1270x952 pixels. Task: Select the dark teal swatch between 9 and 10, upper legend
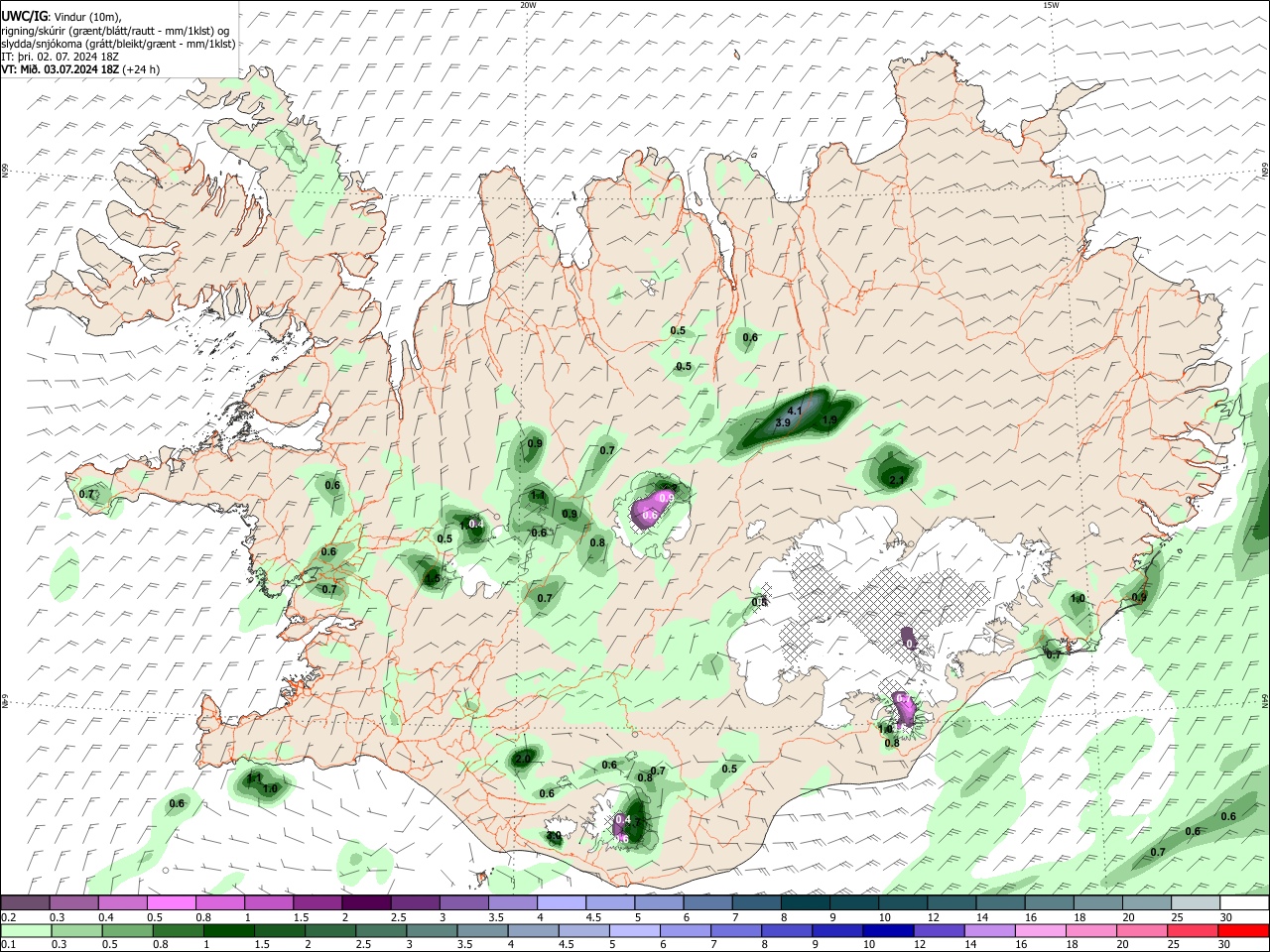[x=854, y=903]
